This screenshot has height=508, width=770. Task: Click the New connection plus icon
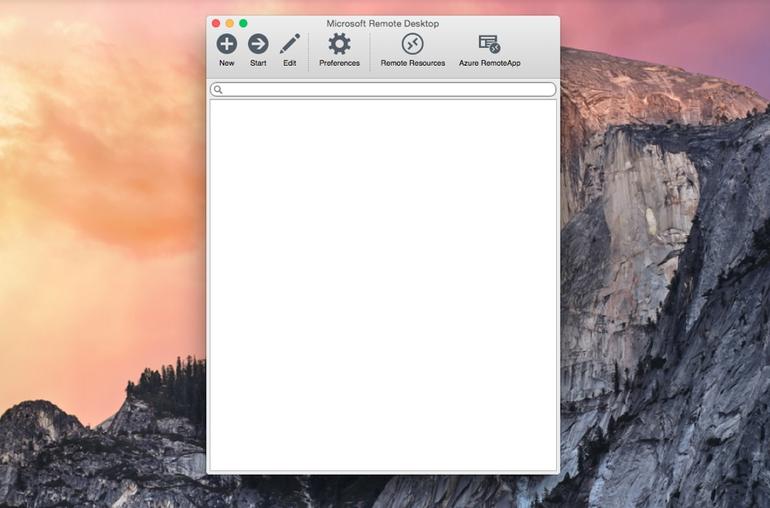tap(226, 44)
